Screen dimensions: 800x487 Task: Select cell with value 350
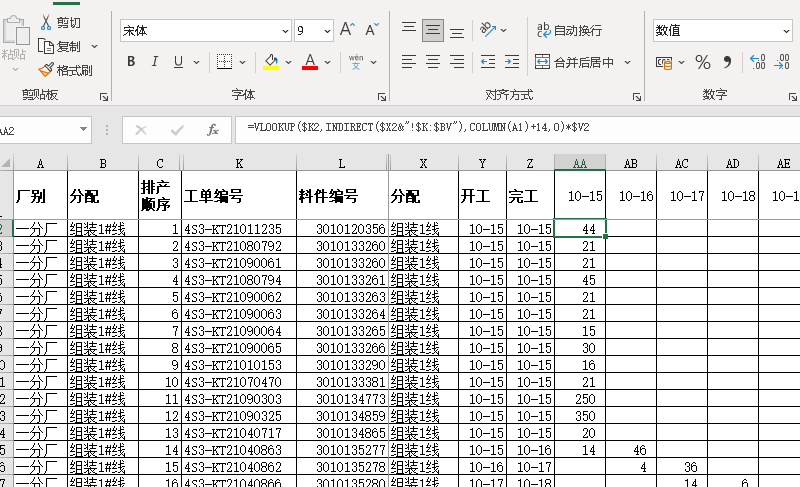point(580,416)
